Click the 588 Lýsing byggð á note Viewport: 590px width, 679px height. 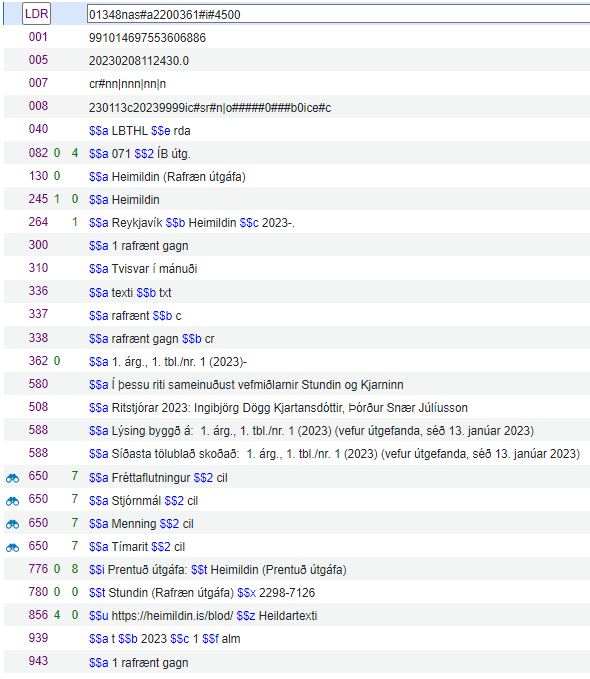click(311, 431)
